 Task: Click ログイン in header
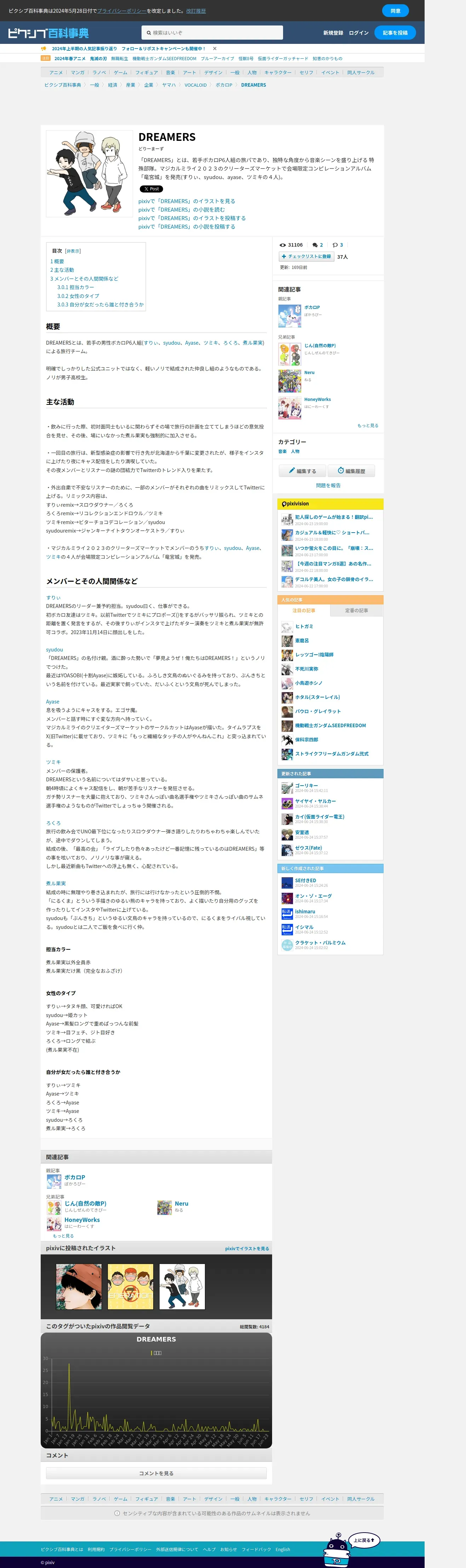[359, 33]
